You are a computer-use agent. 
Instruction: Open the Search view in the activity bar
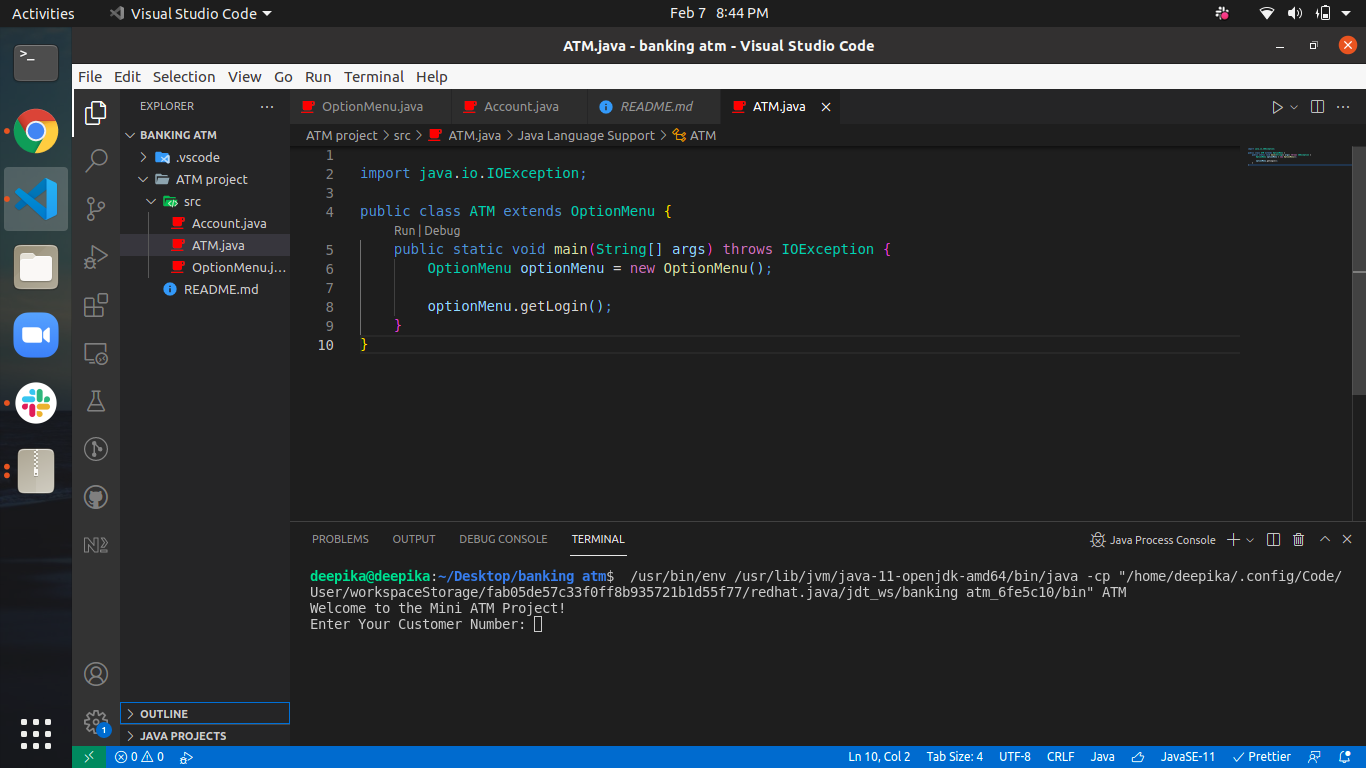[x=96, y=160]
